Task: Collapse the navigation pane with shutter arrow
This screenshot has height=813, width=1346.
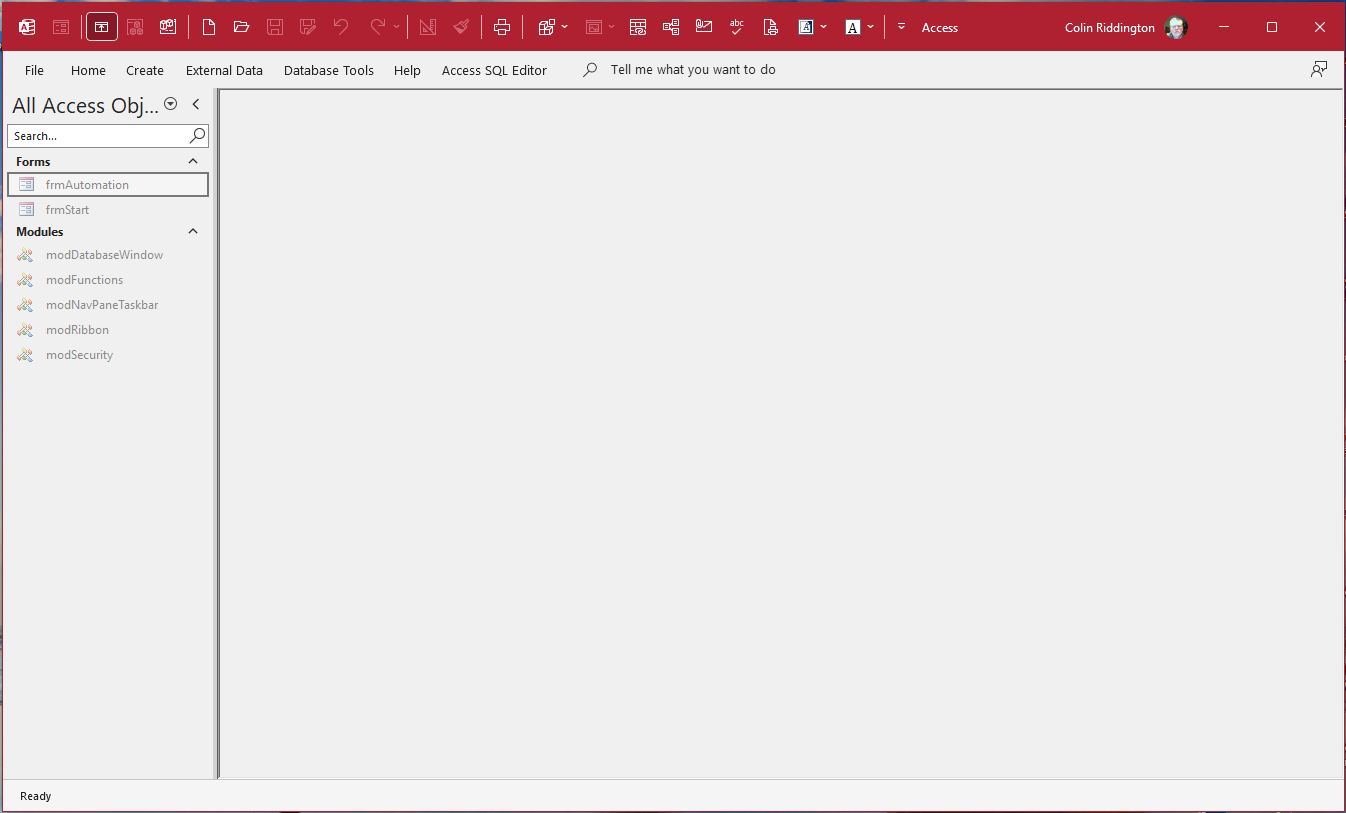Action: click(x=196, y=104)
